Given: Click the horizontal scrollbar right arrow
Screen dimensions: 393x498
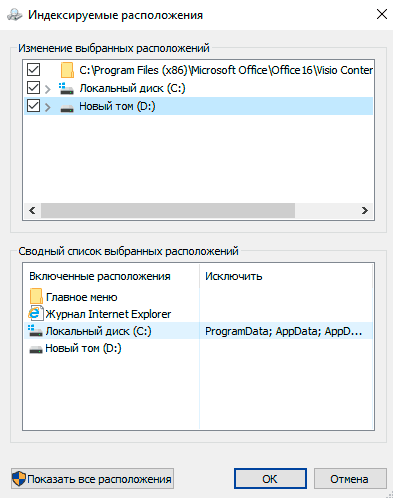Looking at the screenshot, I should 365,210.
